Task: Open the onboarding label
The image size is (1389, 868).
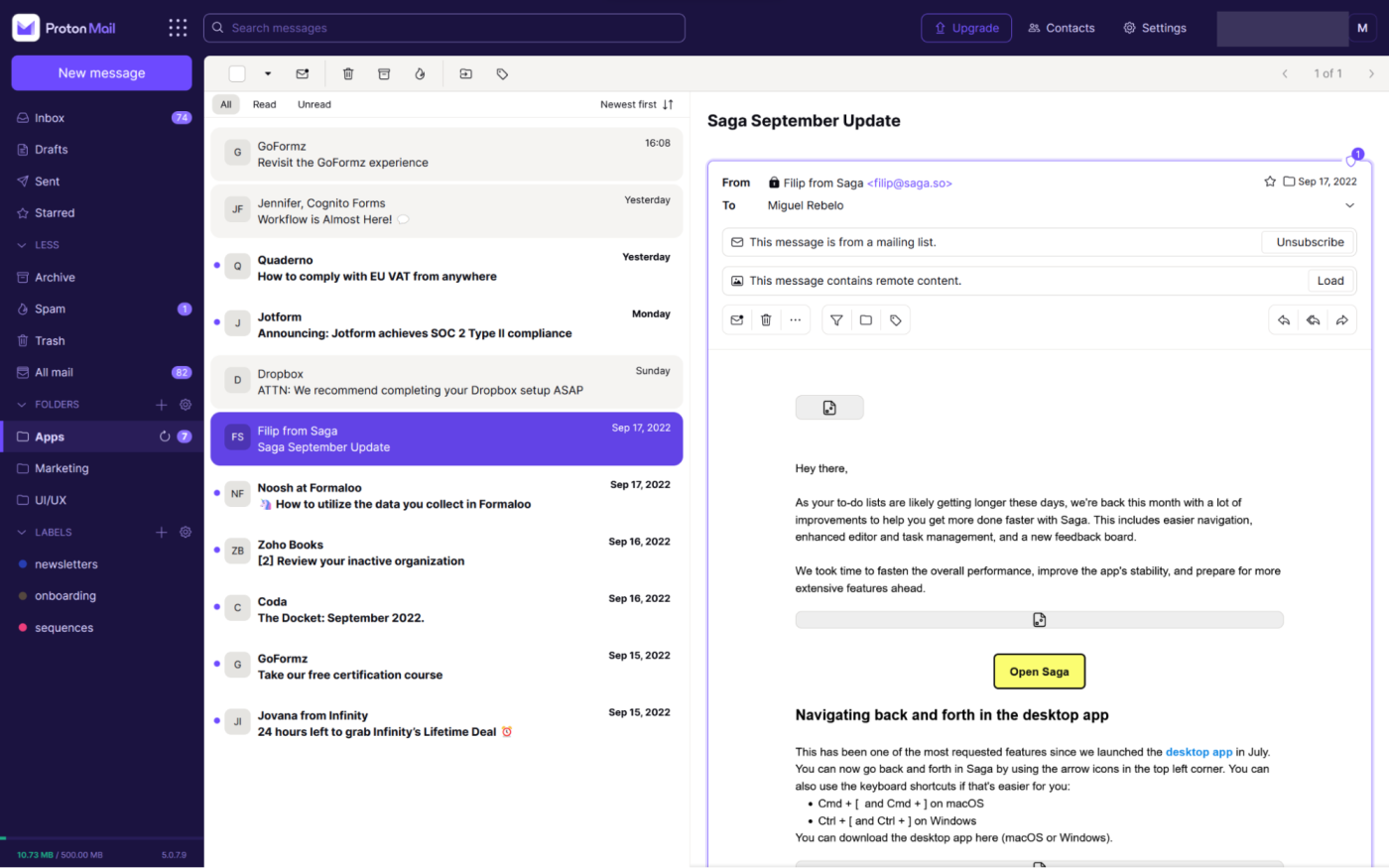Action: tap(102, 596)
